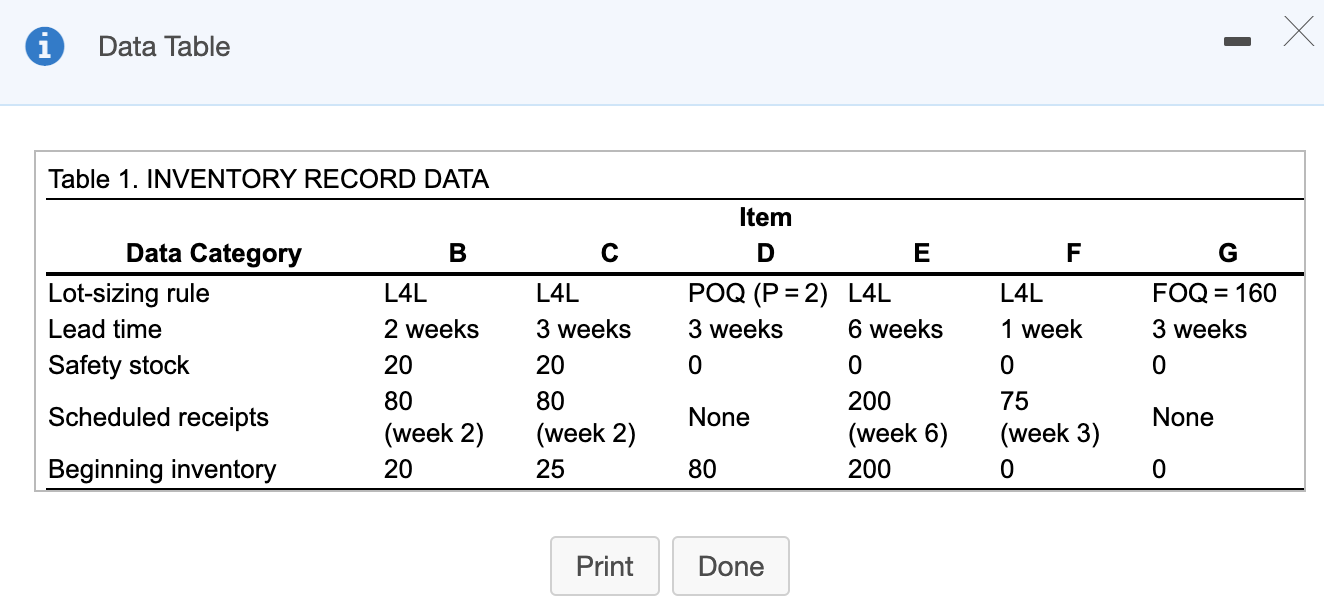Select the FOQ = 160 value
Viewport: 1324px width, 606px height.
[x=1213, y=293]
